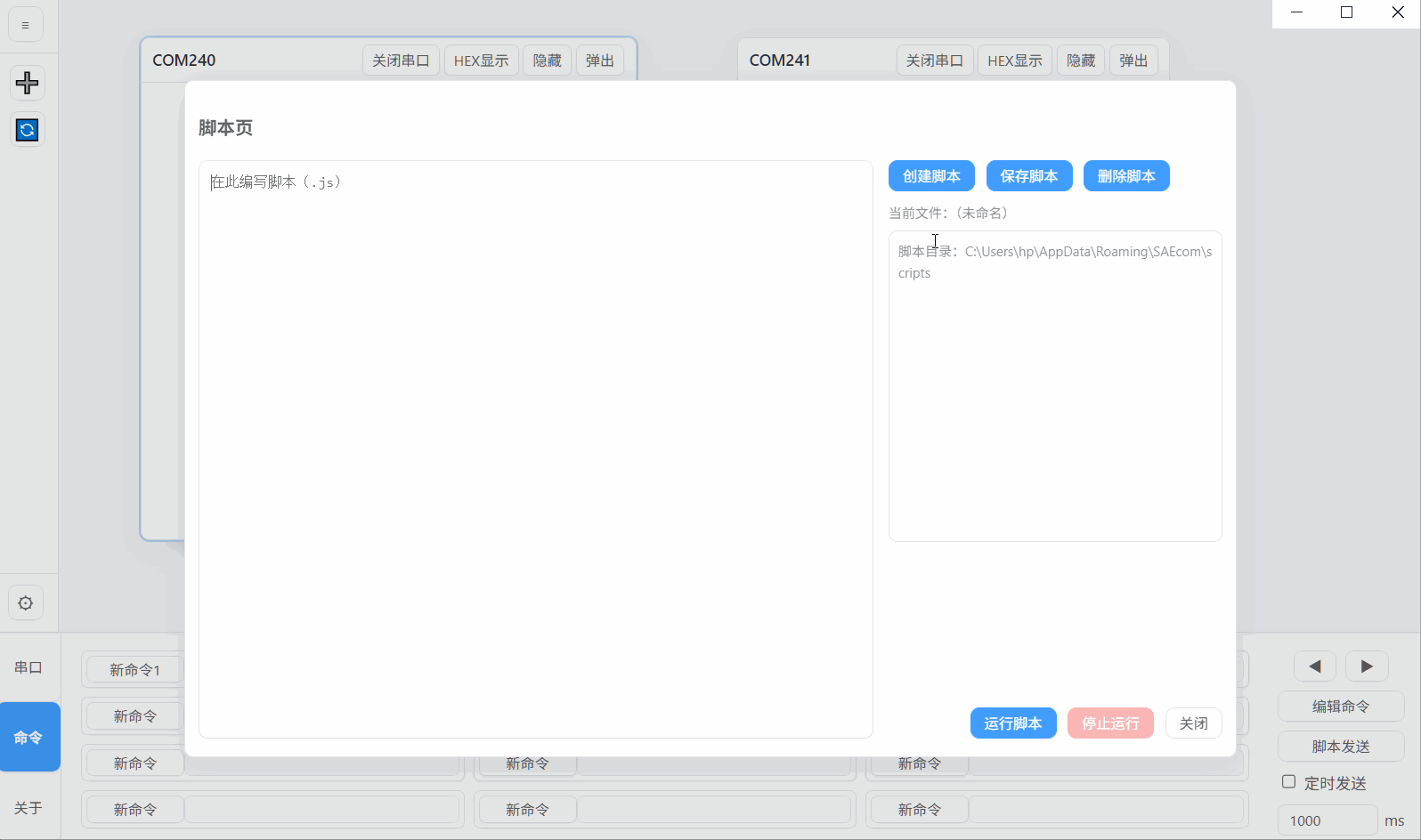Viewport: 1421px width, 840px height.
Task: Switch to the 串口 tab
Action: point(28,667)
